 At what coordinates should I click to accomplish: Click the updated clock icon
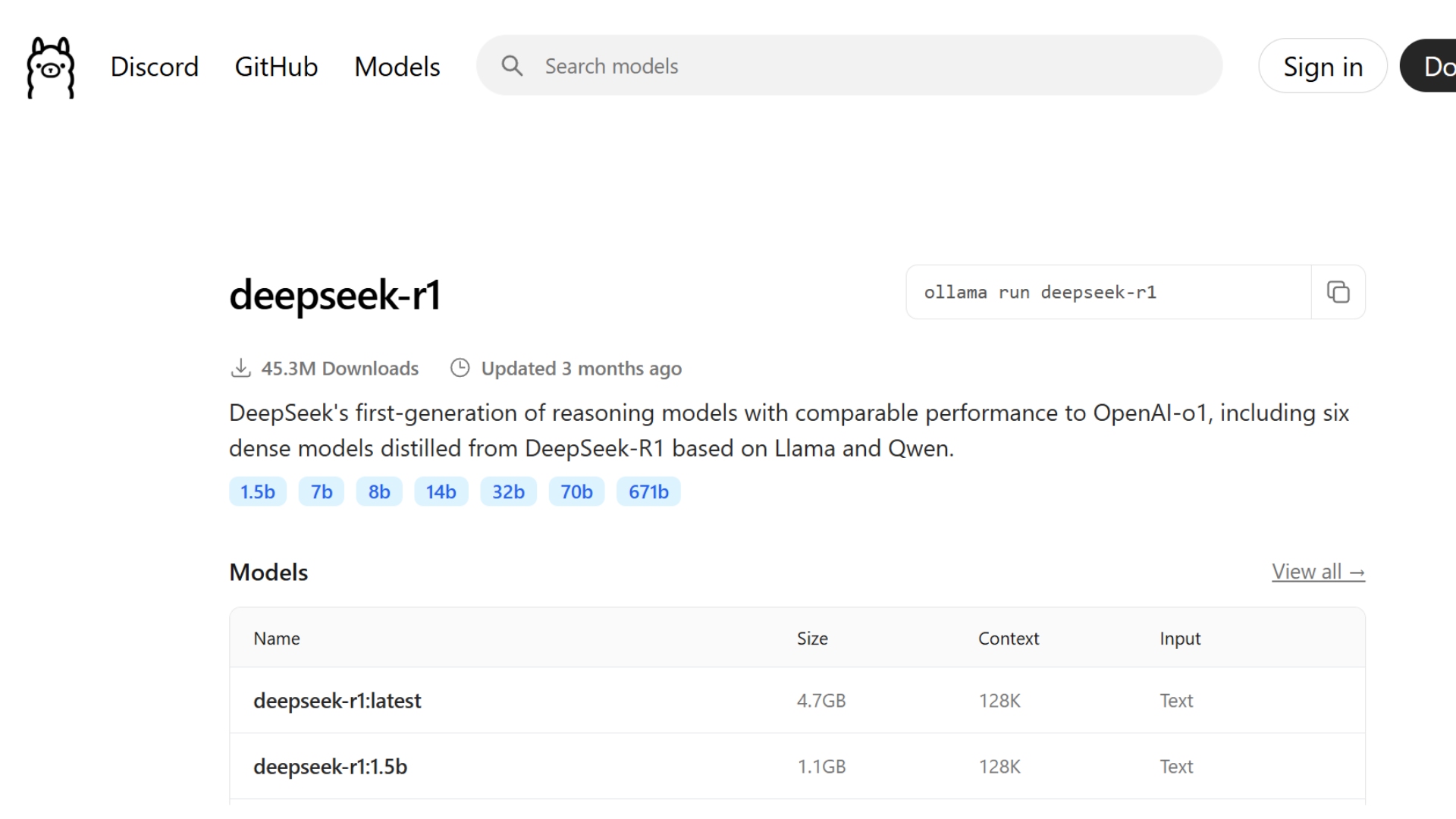460,368
